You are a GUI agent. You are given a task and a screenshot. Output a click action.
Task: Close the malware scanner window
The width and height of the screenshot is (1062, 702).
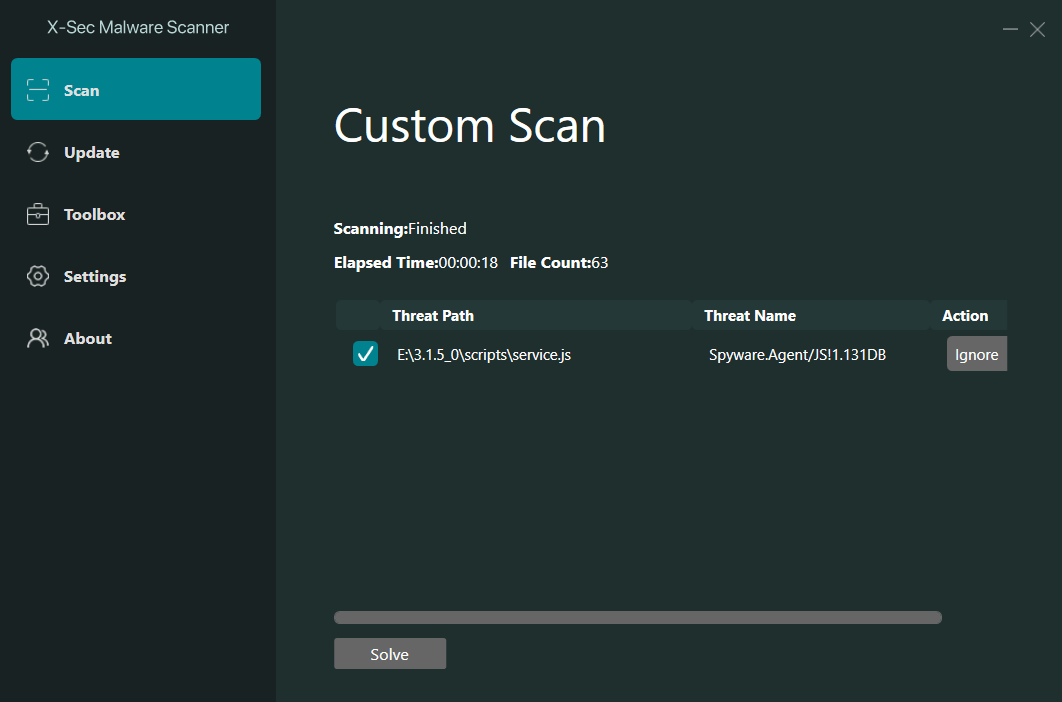[x=1037, y=30]
